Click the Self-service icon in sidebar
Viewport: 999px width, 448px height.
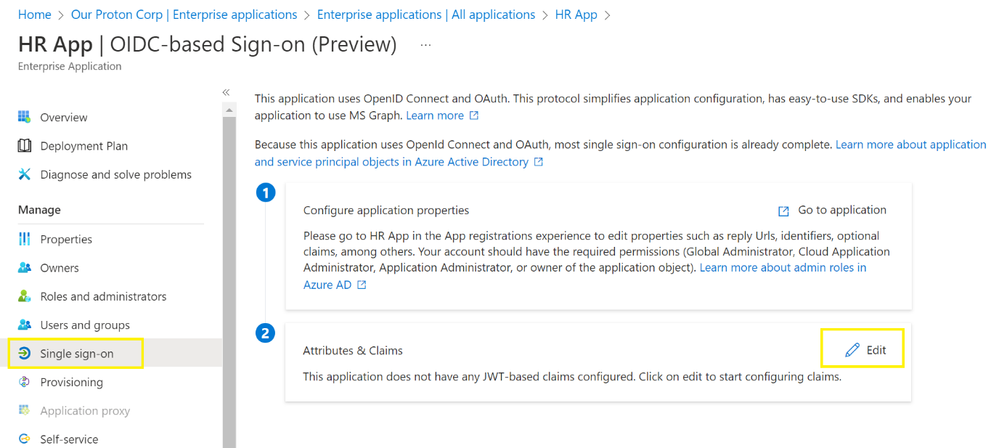point(24,439)
